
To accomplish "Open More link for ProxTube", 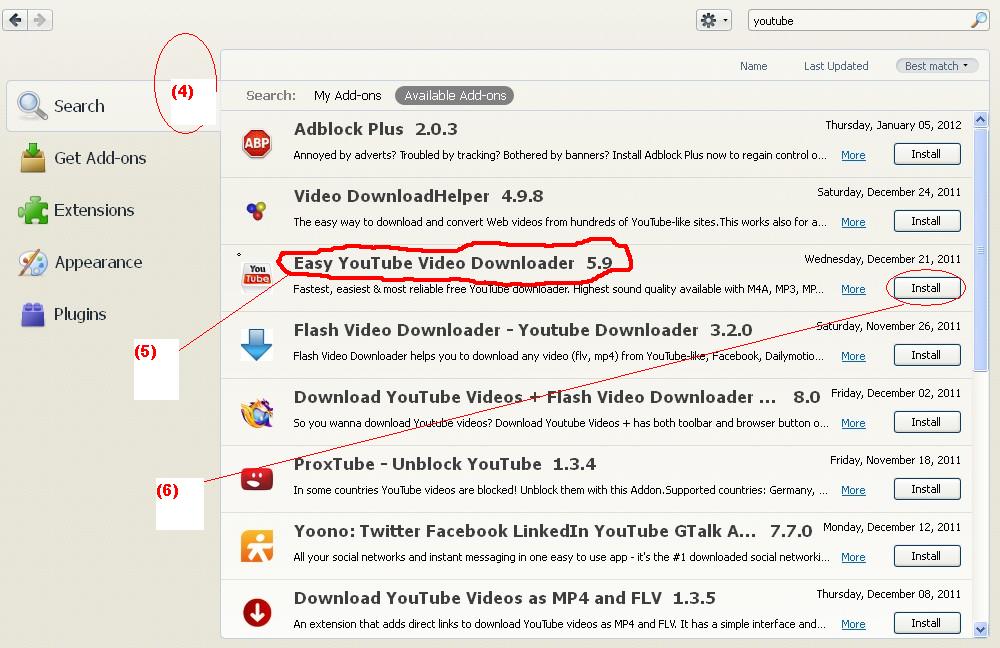I will (853, 490).
